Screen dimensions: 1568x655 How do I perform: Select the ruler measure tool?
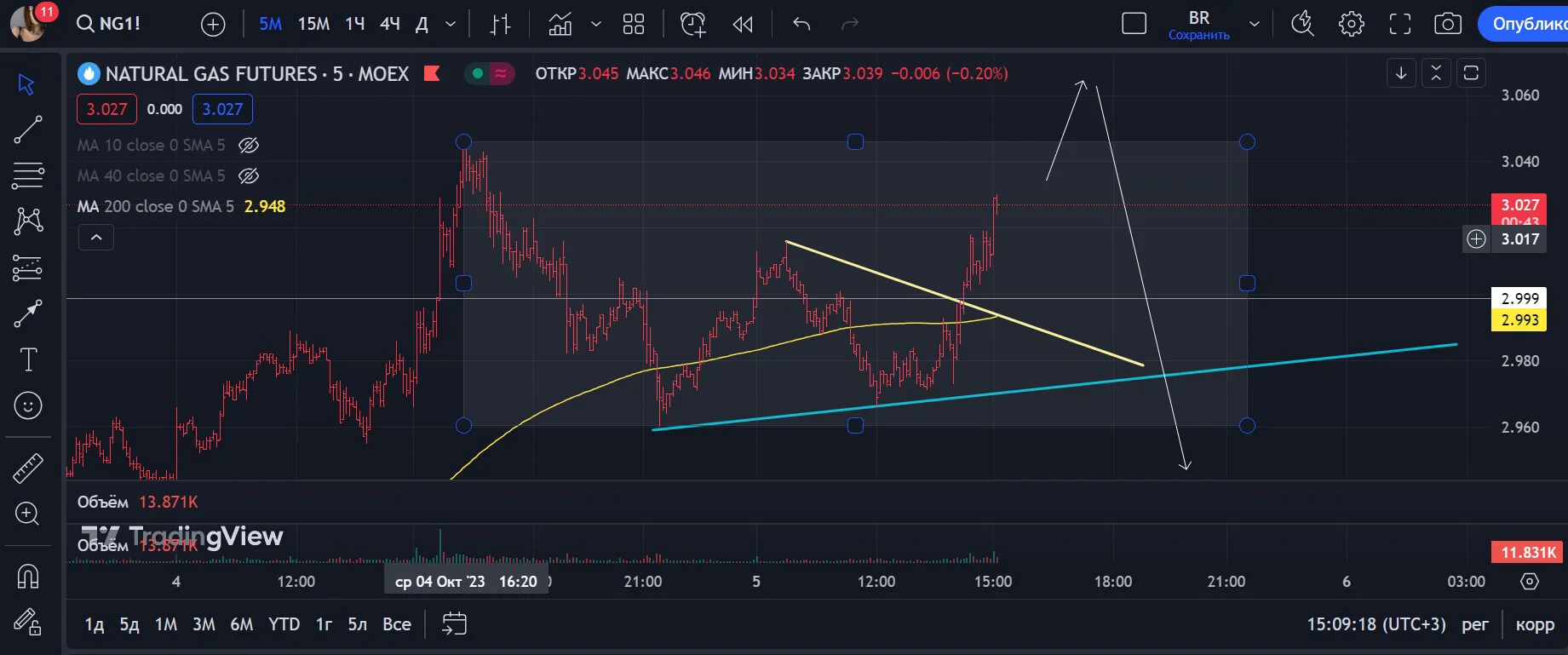pos(28,468)
